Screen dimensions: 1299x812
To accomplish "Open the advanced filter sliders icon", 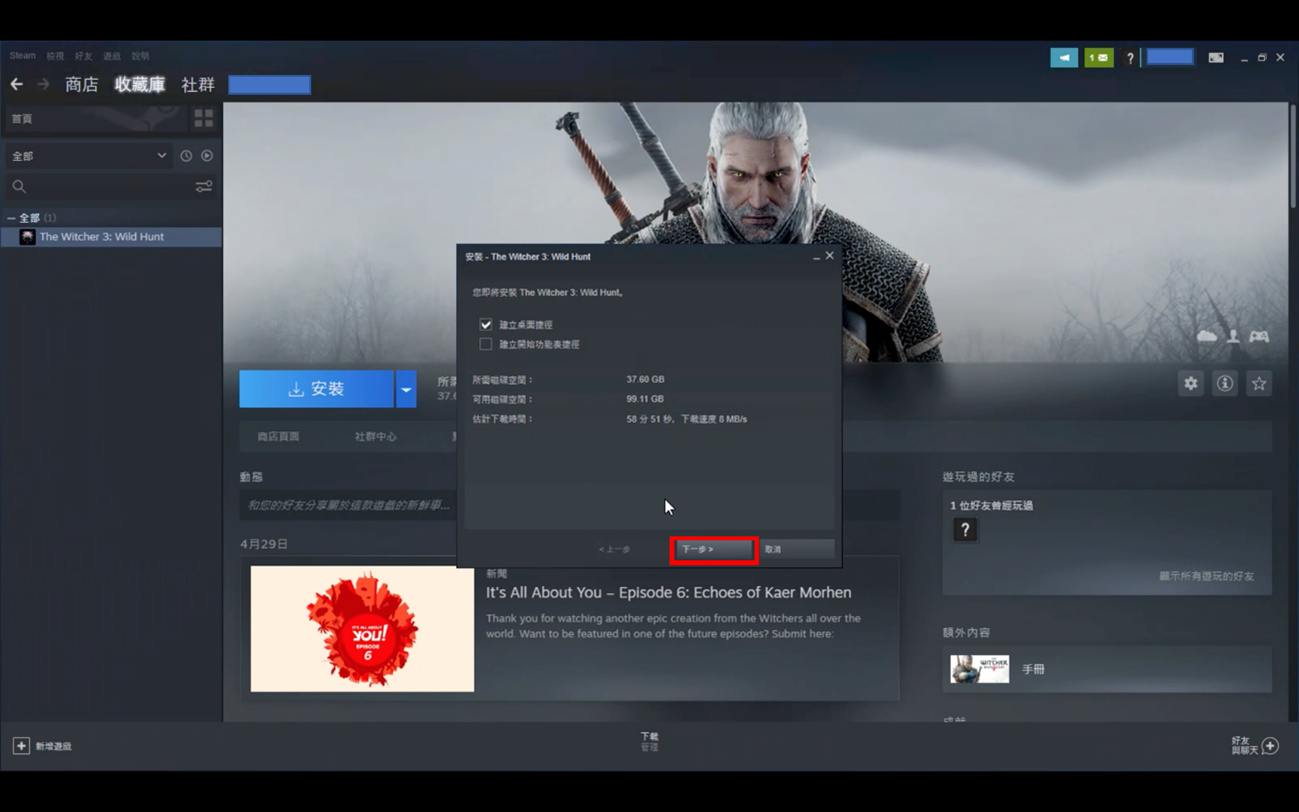I will click(204, 187).
